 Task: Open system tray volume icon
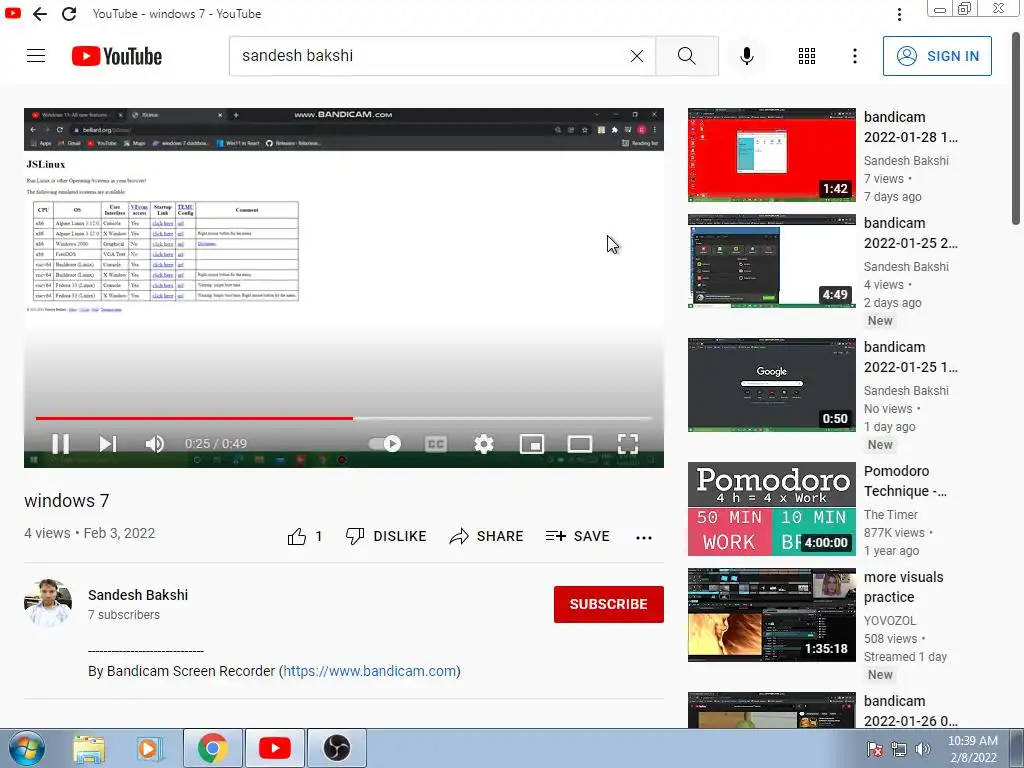(923, 749)
